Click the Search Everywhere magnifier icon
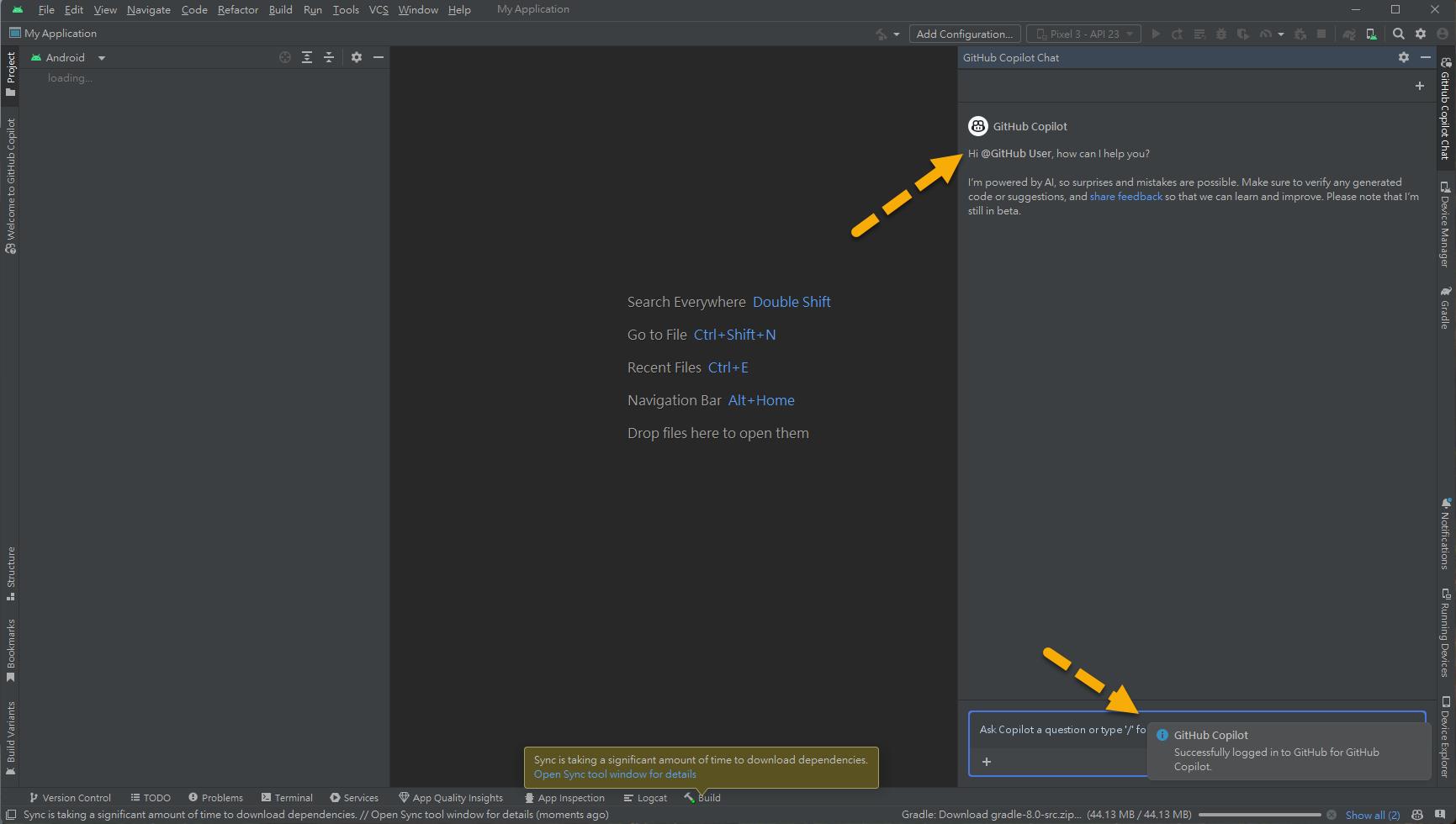The width and height of the screenshot is (1456, 824). (1398, 34)
